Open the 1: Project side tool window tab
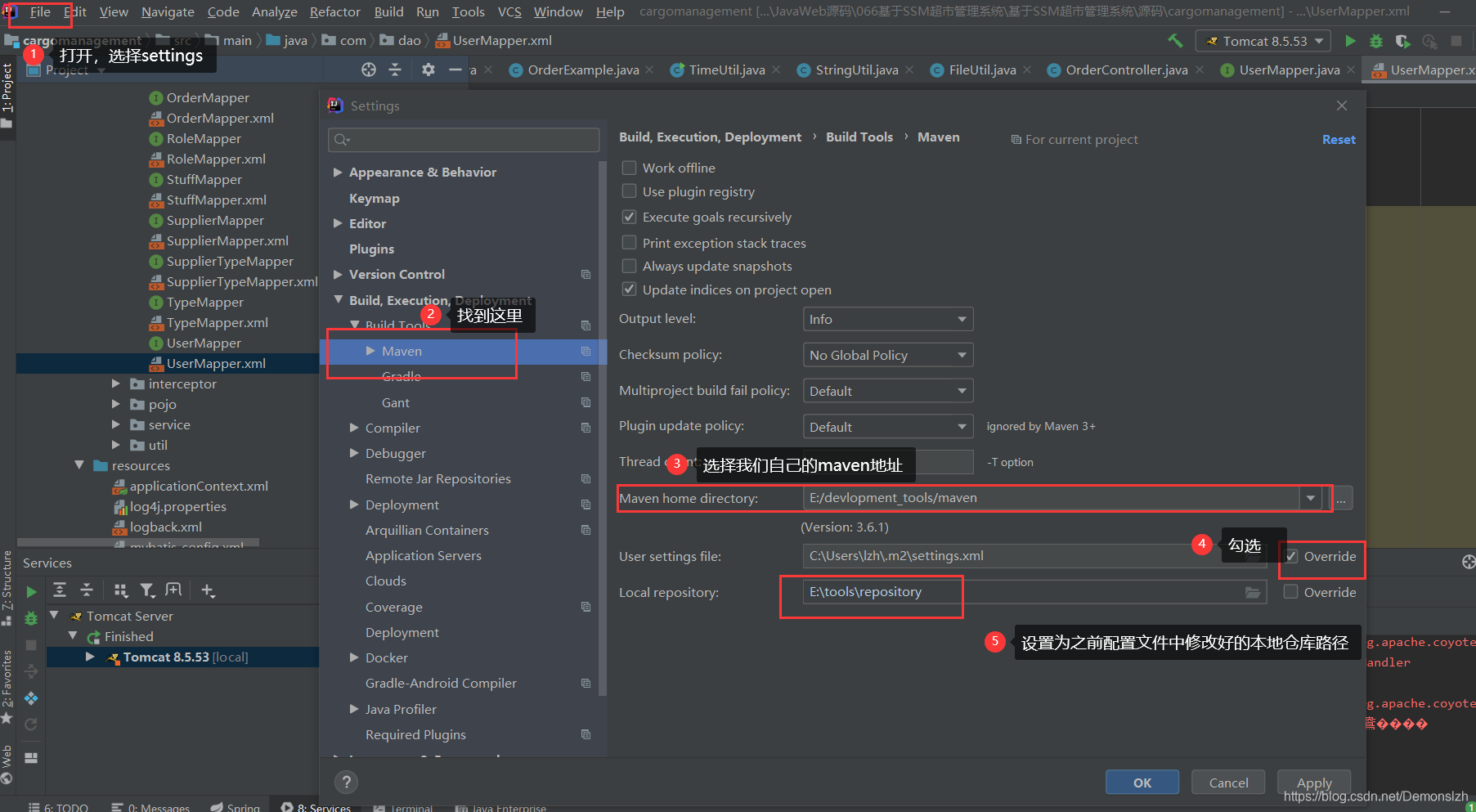The width and height of the screenshot is (1476, 812). point(7,96)
